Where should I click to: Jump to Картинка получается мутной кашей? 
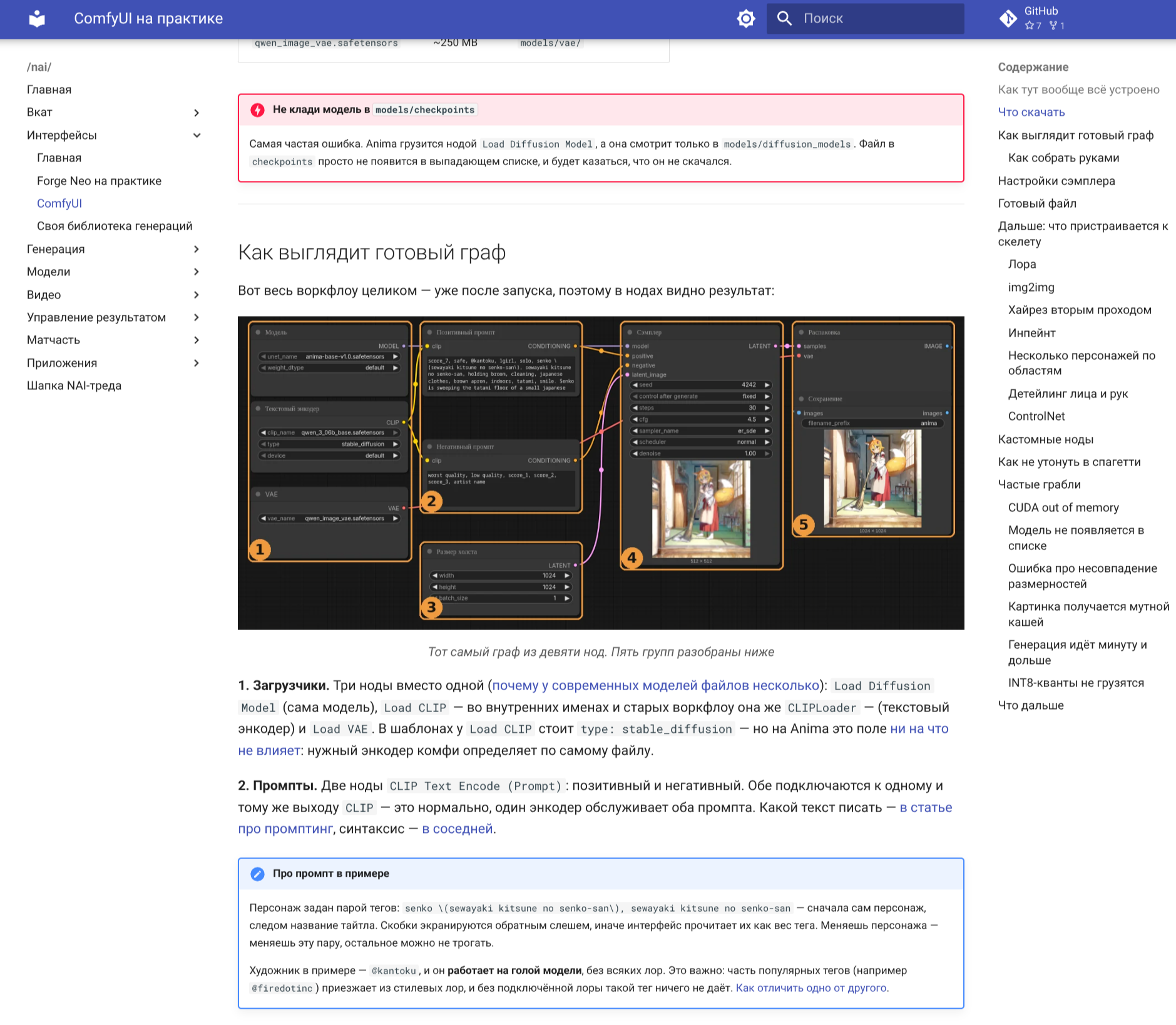point(1088,614)
